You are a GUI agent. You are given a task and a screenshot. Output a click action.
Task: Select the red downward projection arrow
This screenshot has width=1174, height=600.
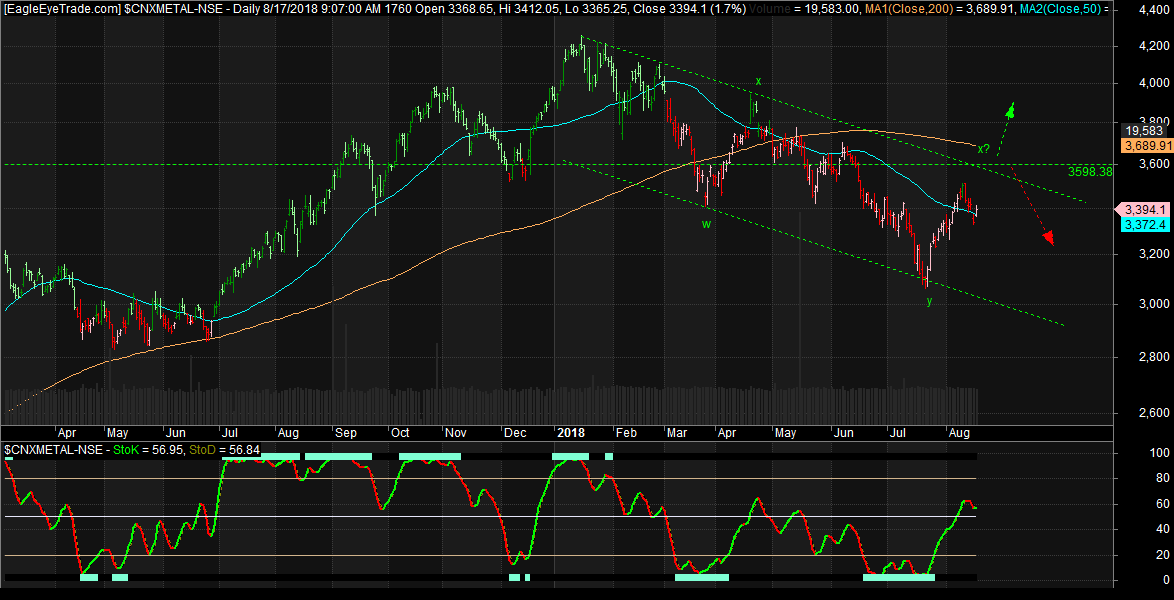coord(1046,237)
